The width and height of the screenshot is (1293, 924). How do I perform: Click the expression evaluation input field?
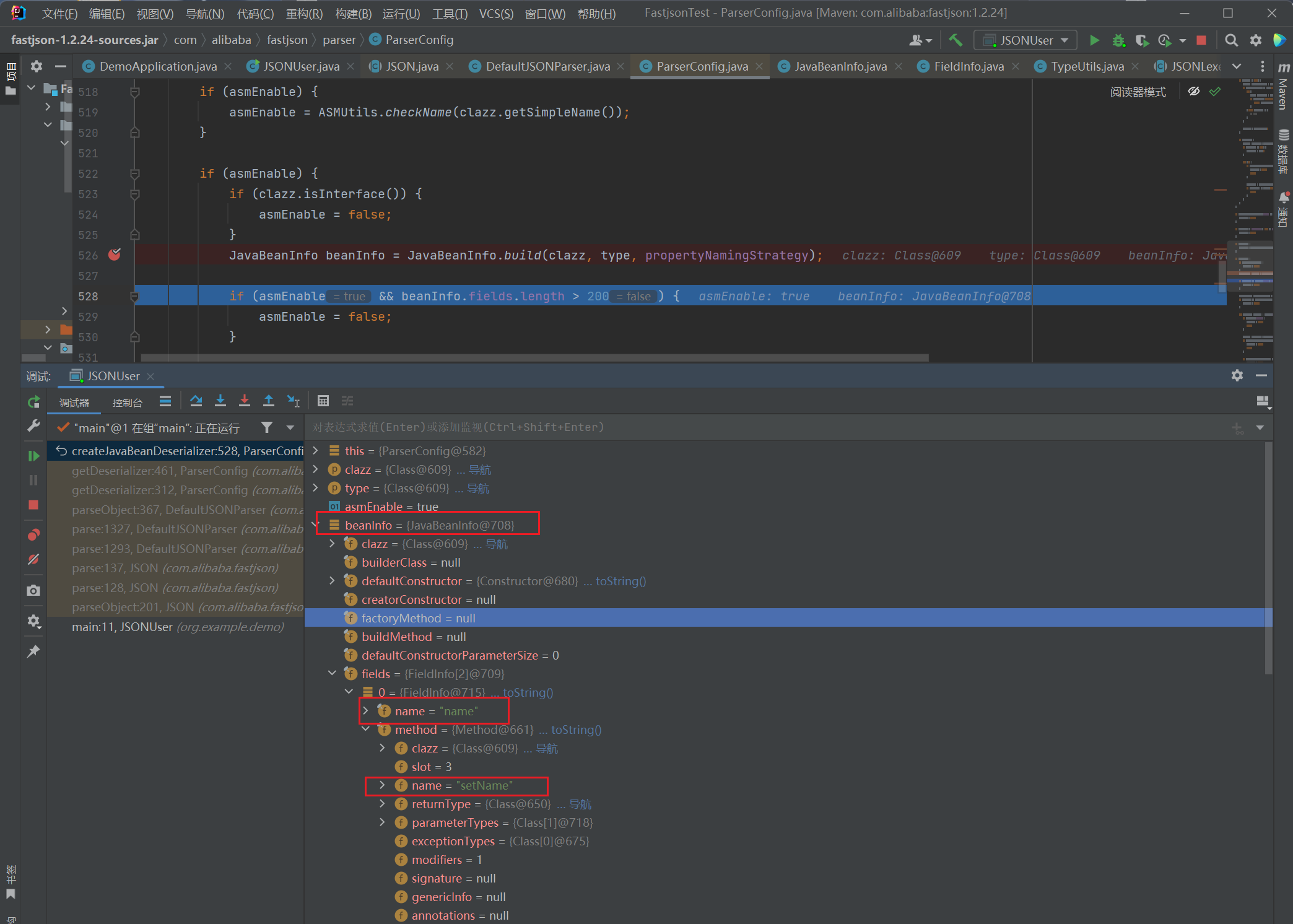click(743, 427)
